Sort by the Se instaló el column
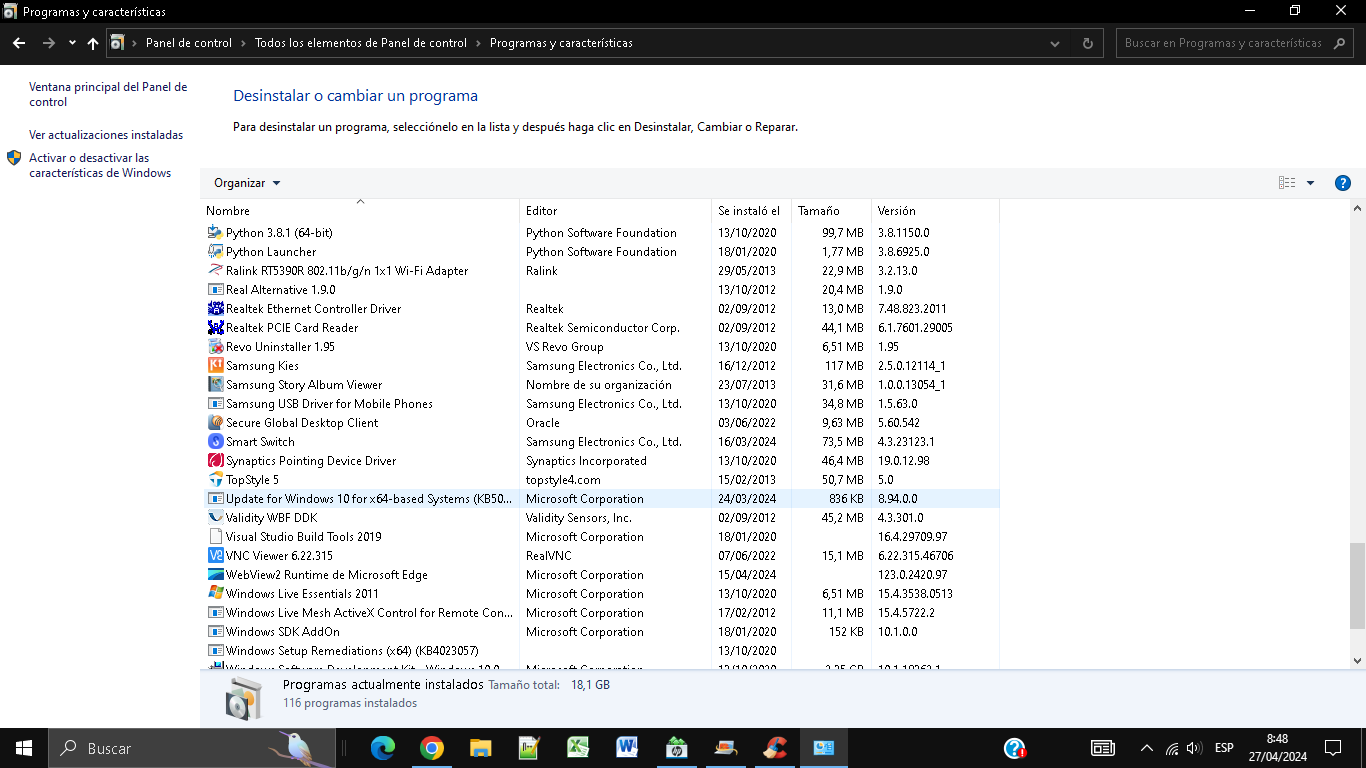 point(751,211)
